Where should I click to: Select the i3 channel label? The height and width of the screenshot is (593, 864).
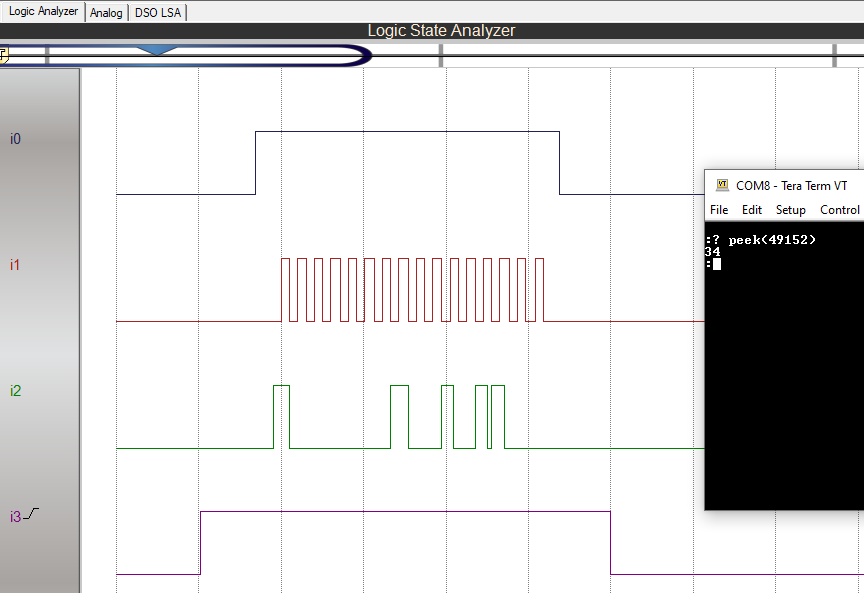pyautogui.click(x=15, y=517)
